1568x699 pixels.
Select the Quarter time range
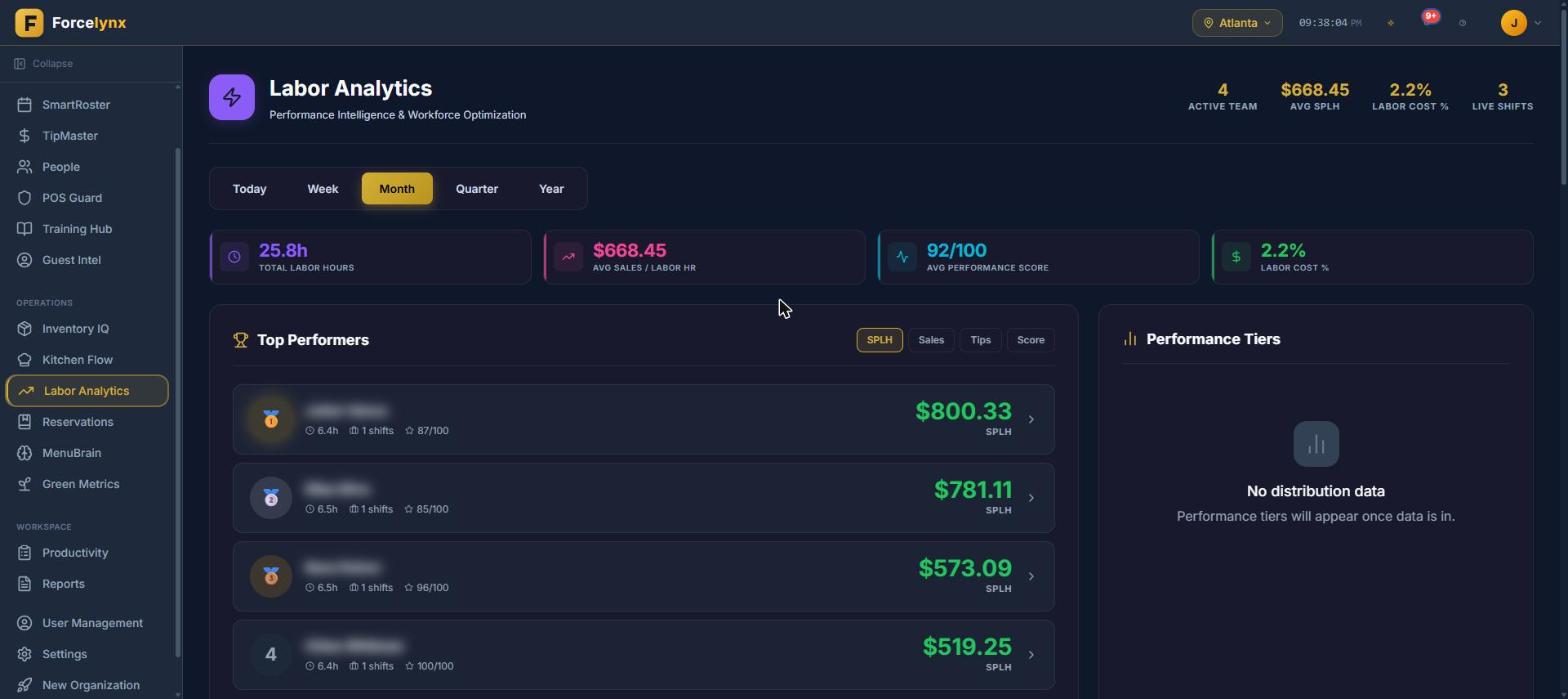point(477,189)
